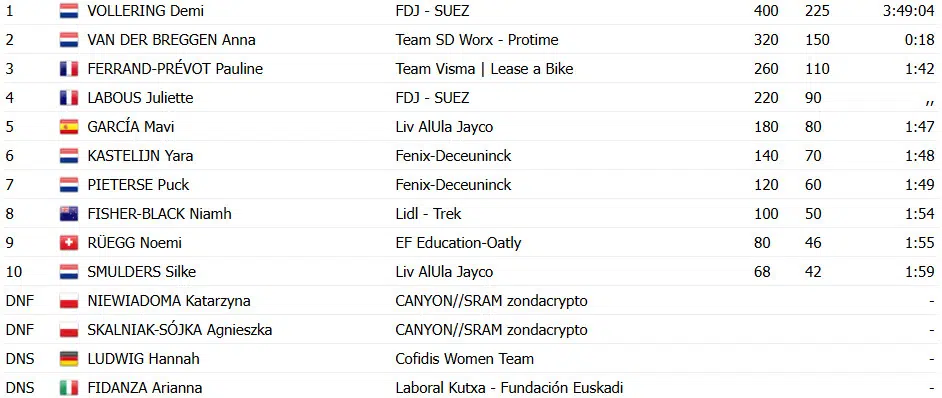Click the Swiss flag next to RÜEGG Noemi

click(69, 243)
